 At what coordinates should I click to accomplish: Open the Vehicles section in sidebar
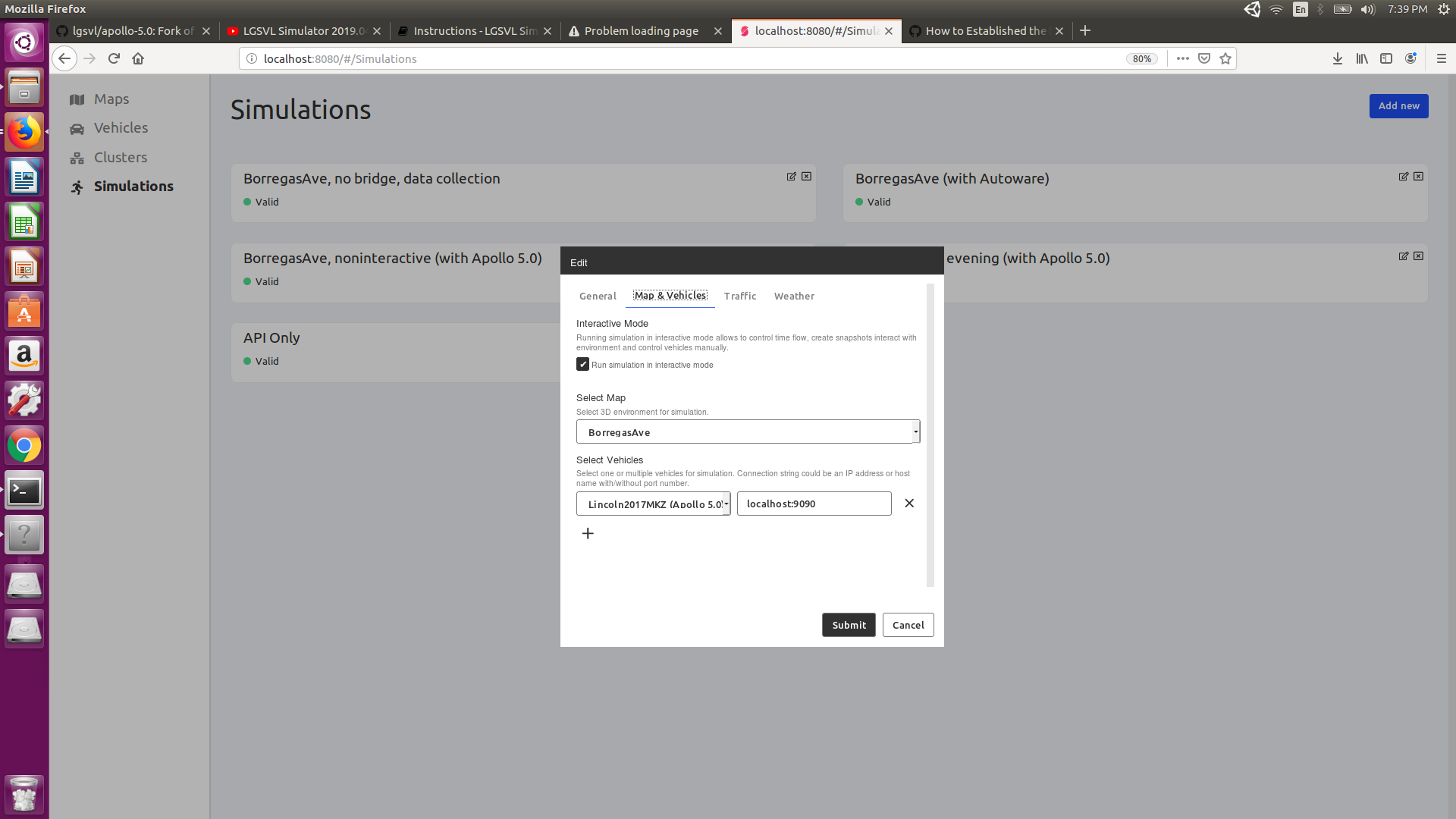pos(108,128)
